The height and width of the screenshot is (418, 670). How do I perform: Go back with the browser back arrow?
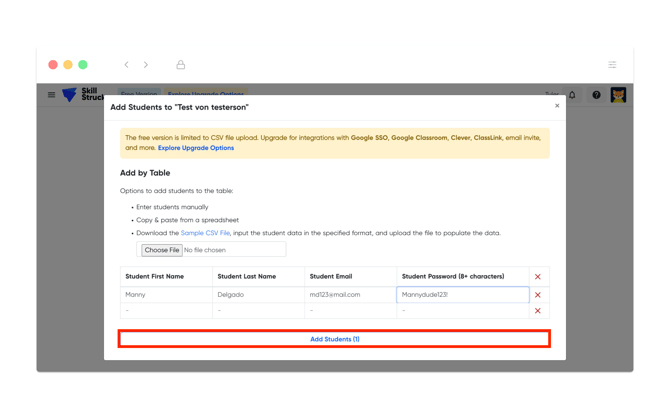pos(126,65)
